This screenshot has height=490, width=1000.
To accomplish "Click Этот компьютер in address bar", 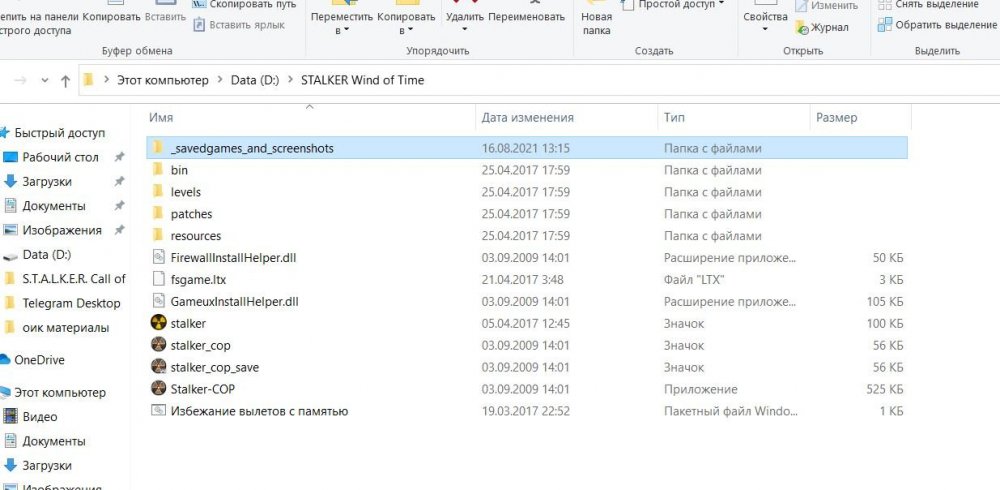I will 163,80.
